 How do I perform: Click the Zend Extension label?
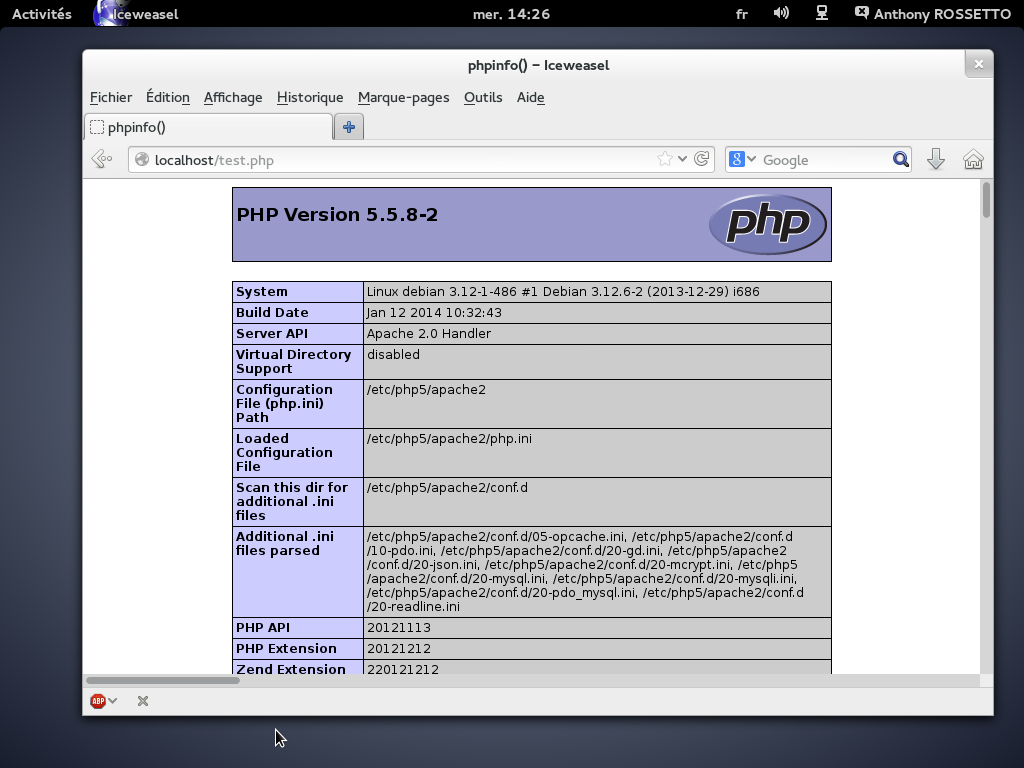291,668
